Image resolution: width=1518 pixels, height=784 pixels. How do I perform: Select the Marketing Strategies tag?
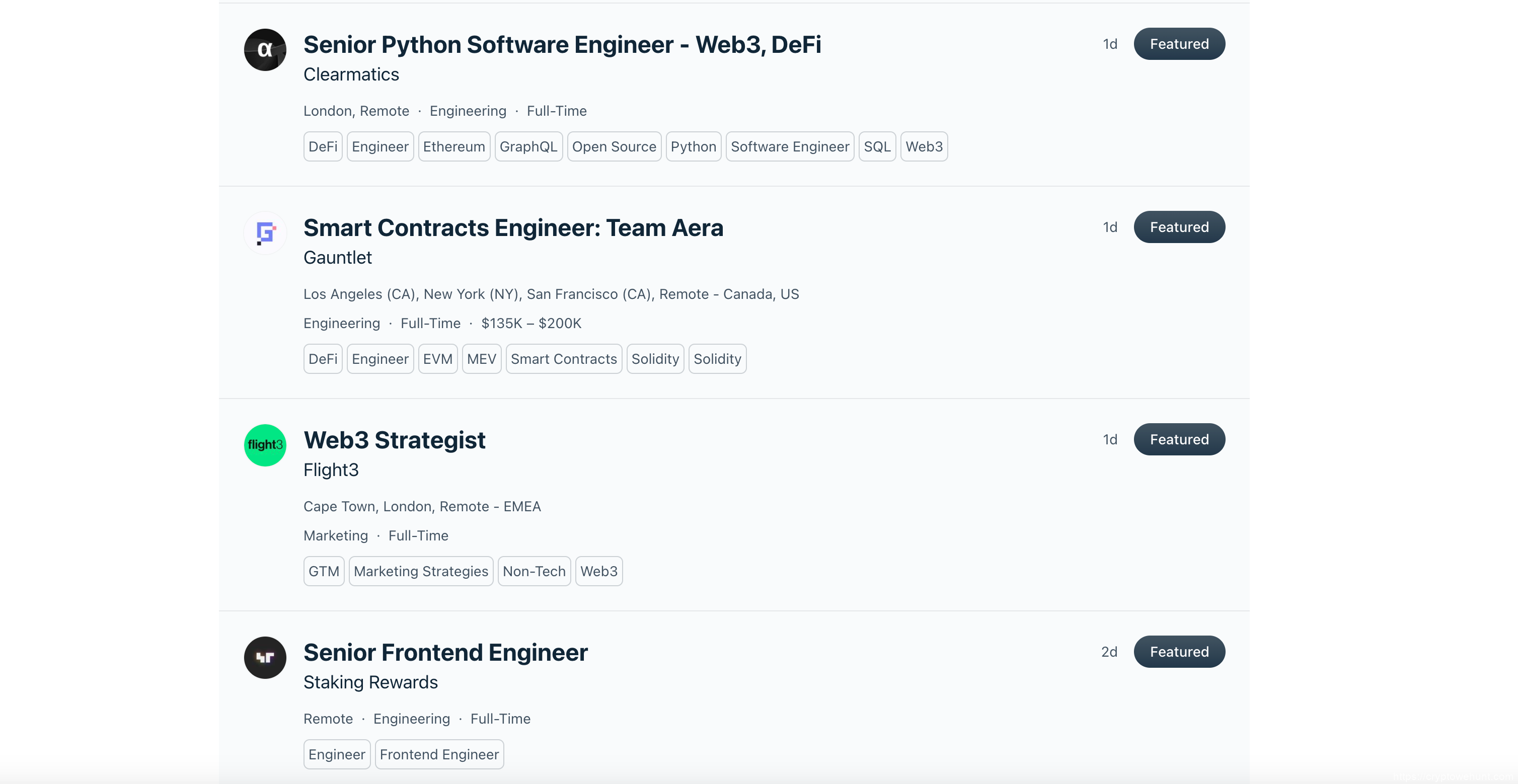pyautogui.click(x=421, y=571)
